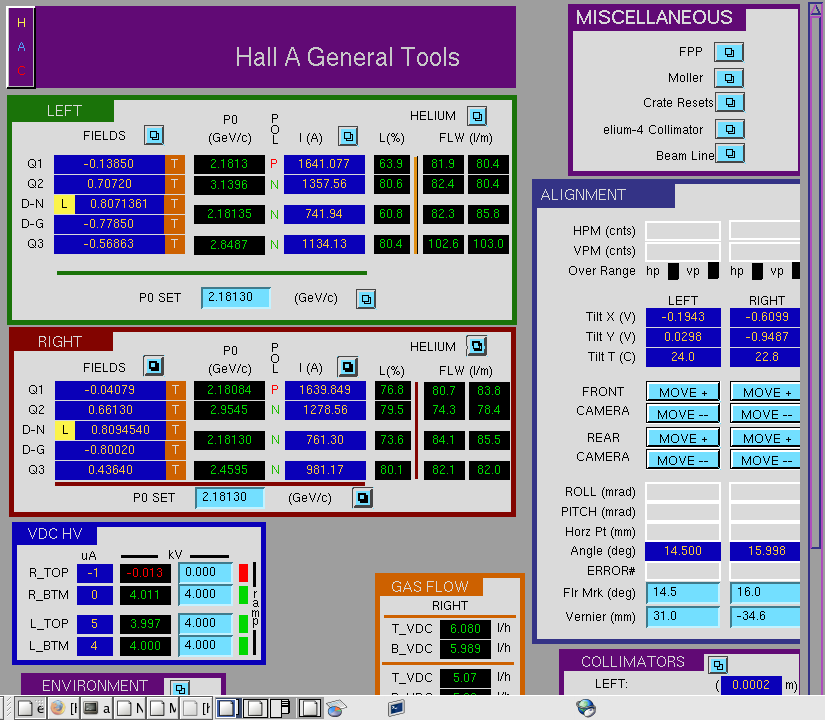The height and width of the screenshot is (720, 825).
Task: Click REAR CAMERA LEFT MOVE + button
Action: click(683, 438)
